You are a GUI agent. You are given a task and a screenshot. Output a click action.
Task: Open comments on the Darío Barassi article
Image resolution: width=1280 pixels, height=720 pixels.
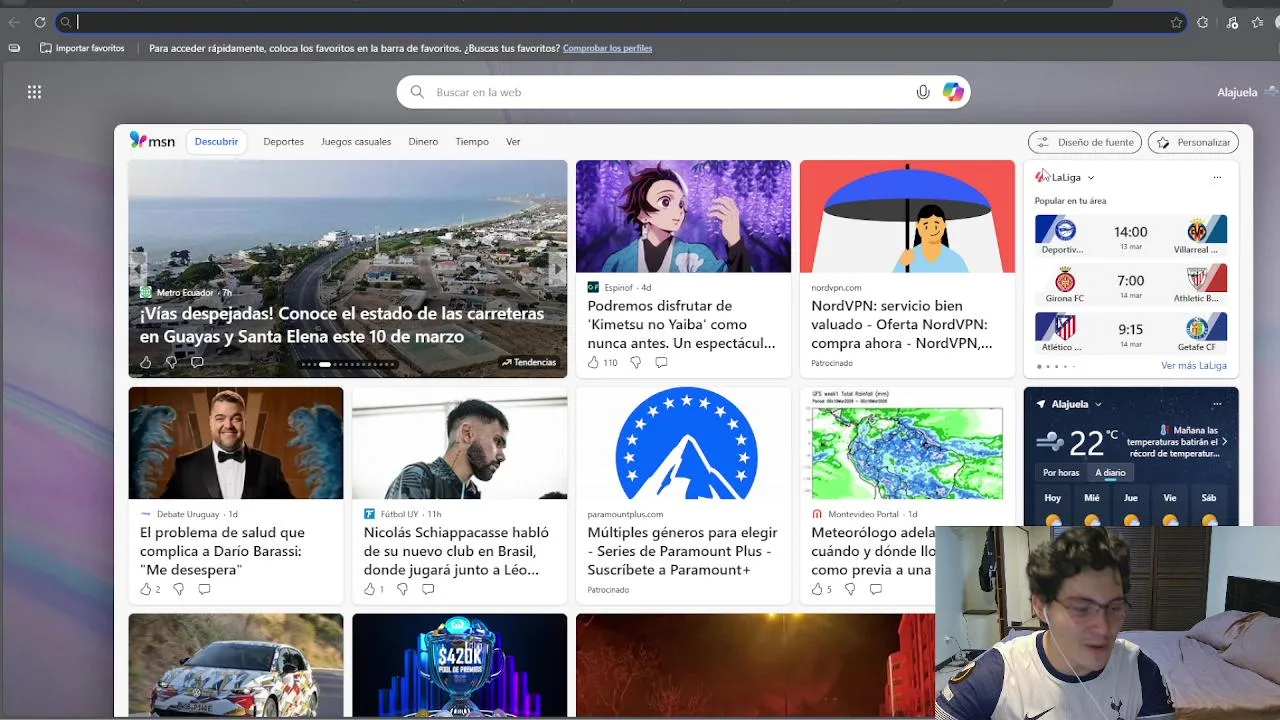pos(204,589)
